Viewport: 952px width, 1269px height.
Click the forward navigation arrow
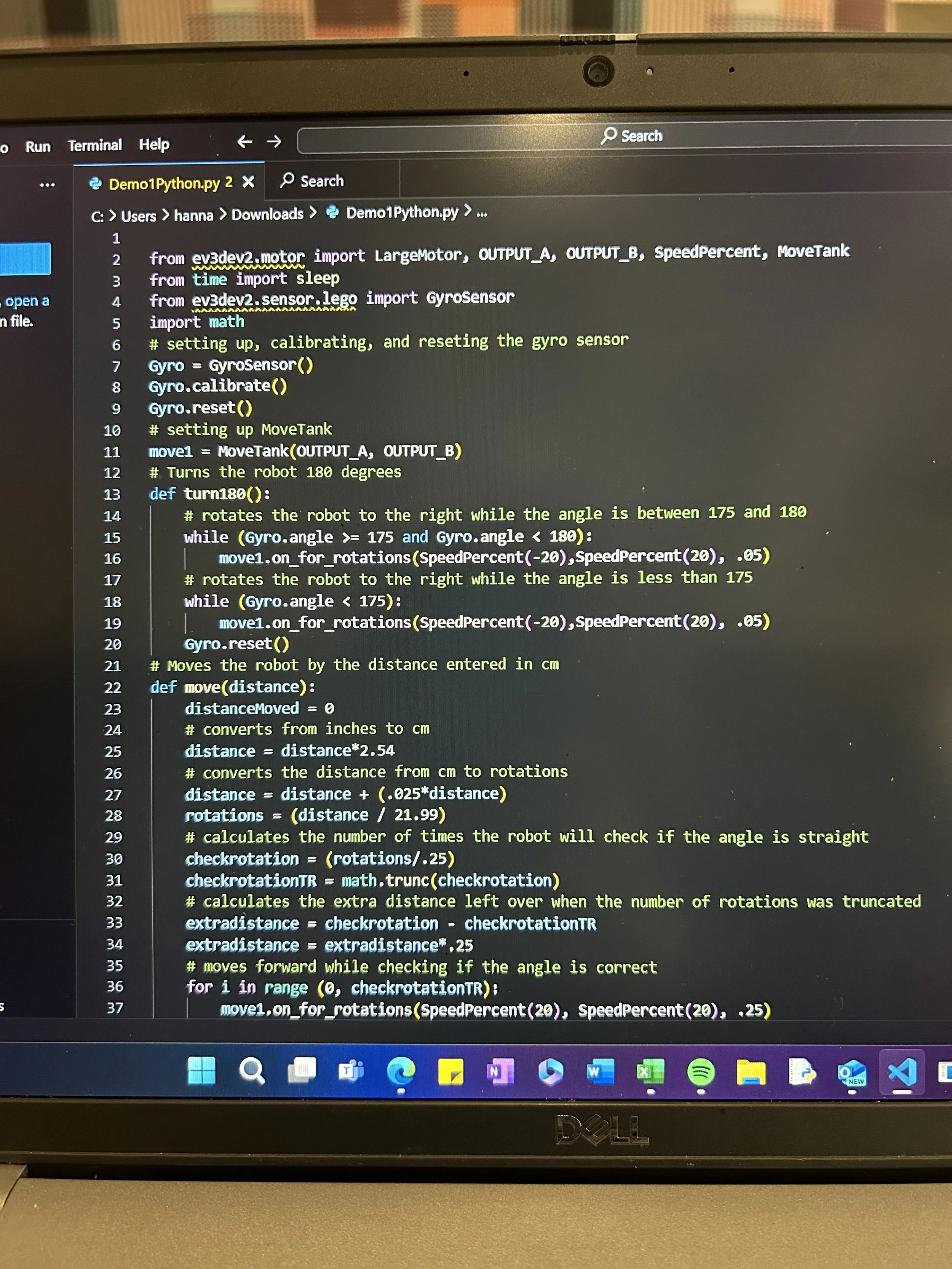(275, 141)
